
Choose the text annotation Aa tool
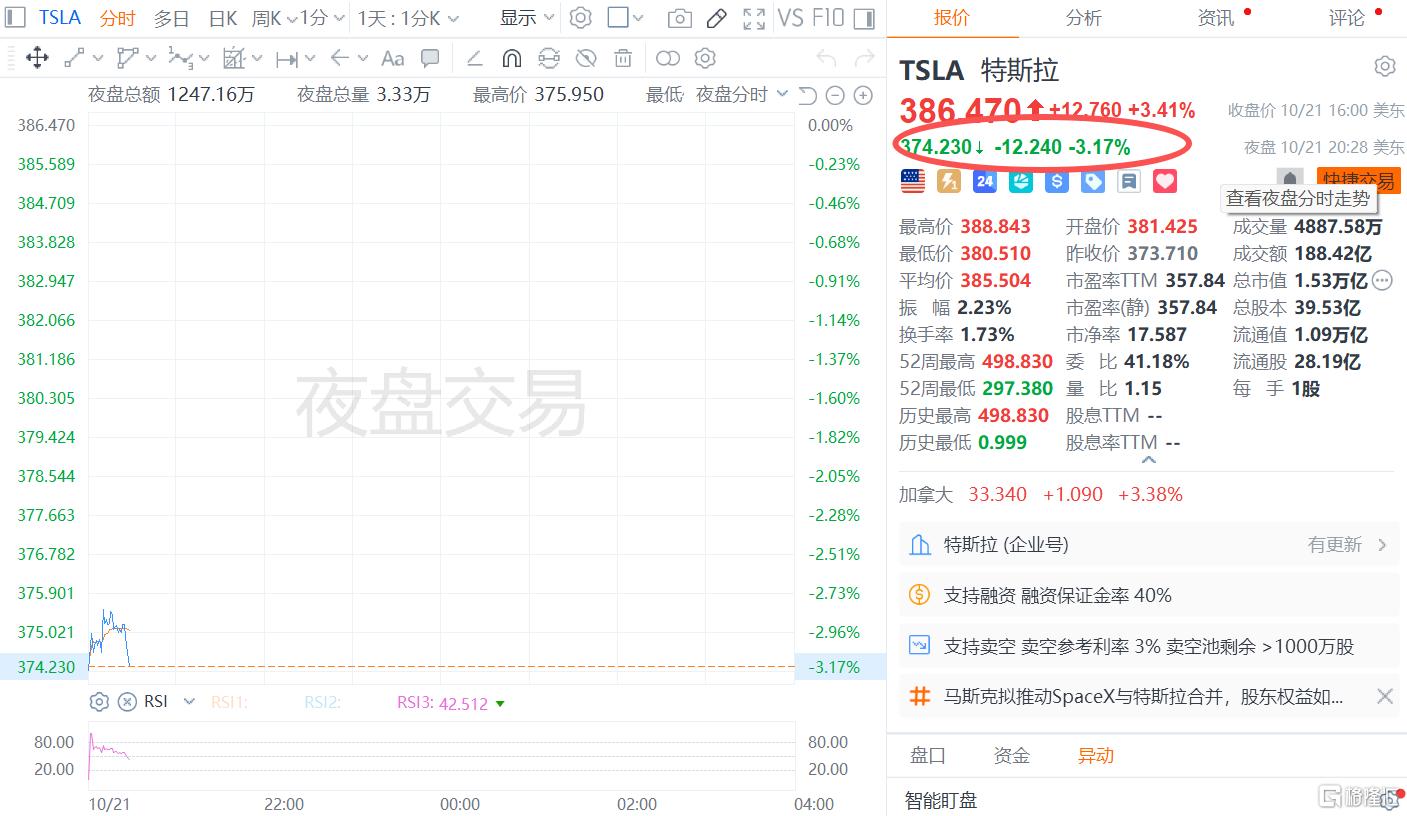(x=393, y=58)
